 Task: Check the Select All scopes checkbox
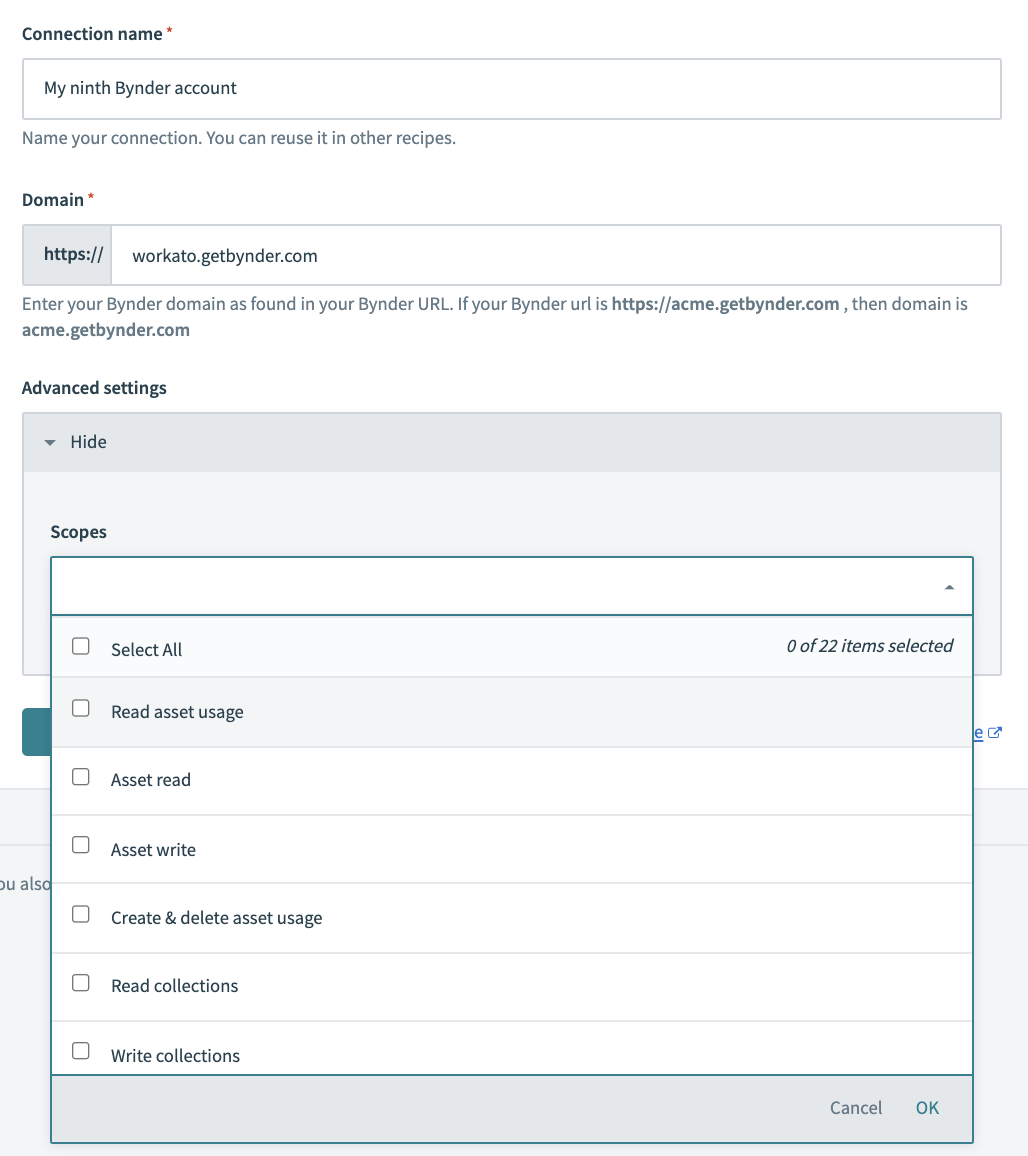pyautogui.click(x=81, y=646)
